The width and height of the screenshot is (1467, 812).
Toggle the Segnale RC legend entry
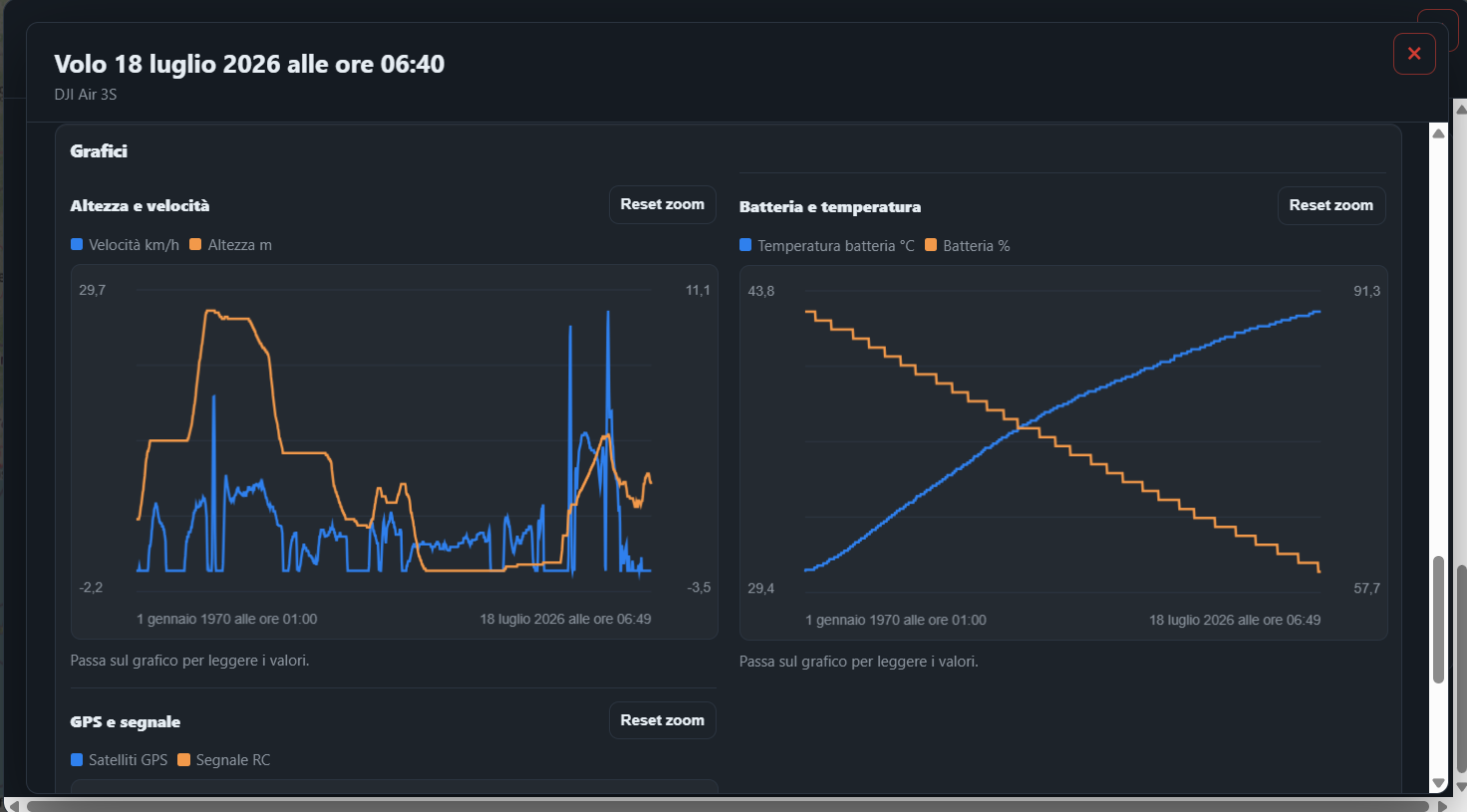223,760
